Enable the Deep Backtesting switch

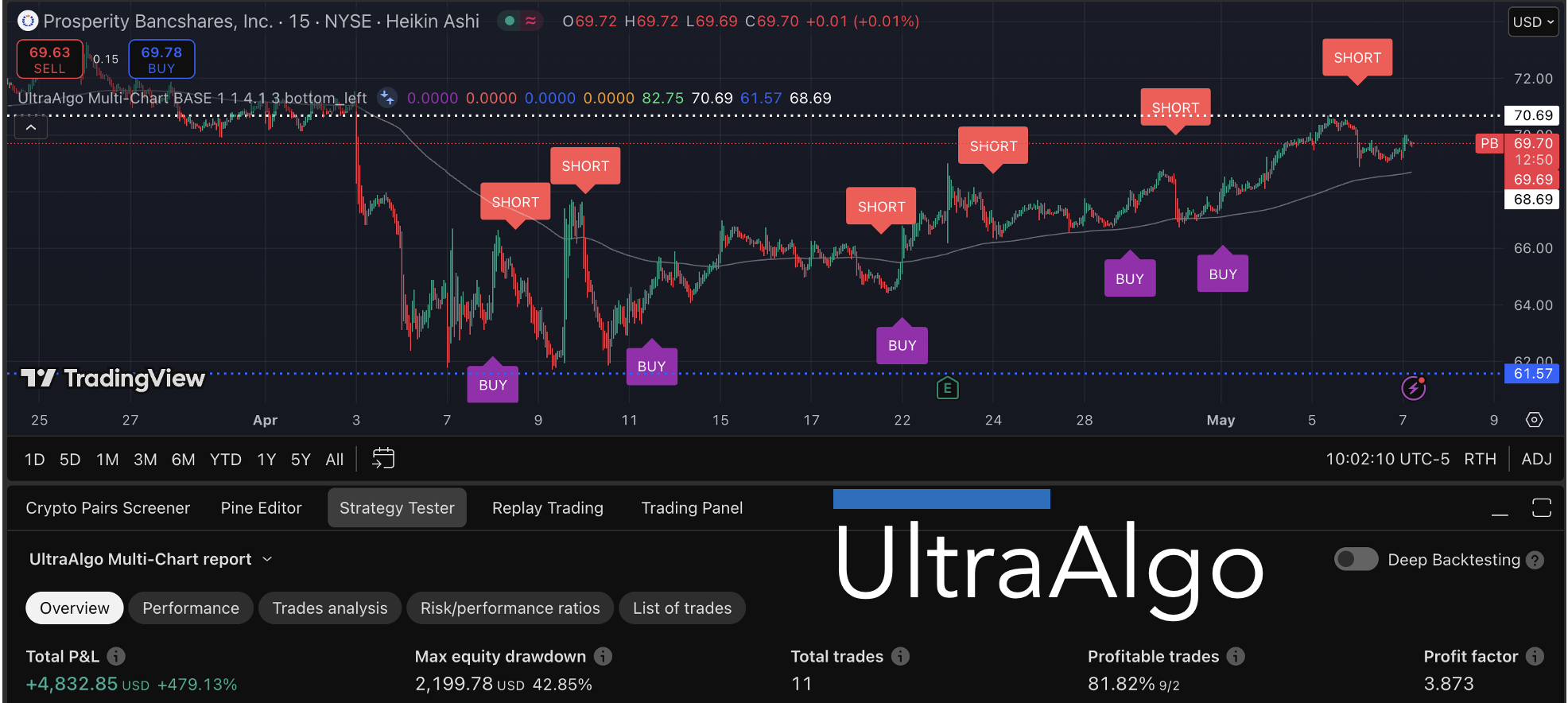click(1356, 559)
